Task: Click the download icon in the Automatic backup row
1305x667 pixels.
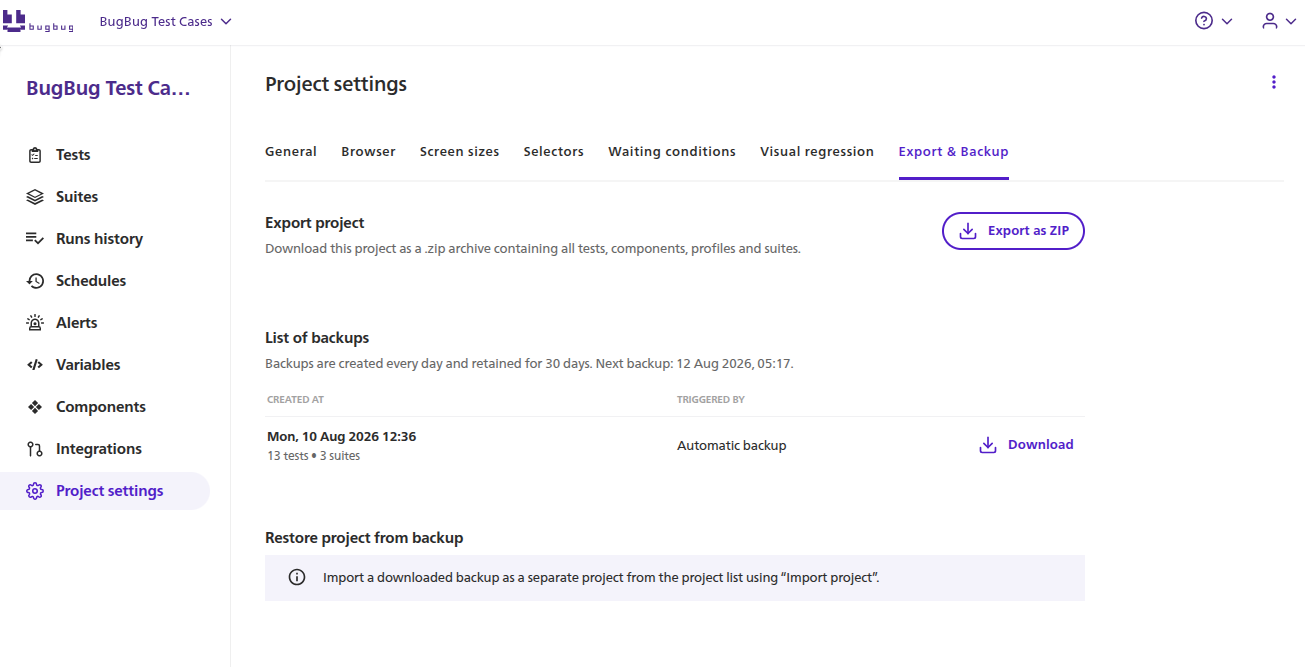Action: coord(987,445)
